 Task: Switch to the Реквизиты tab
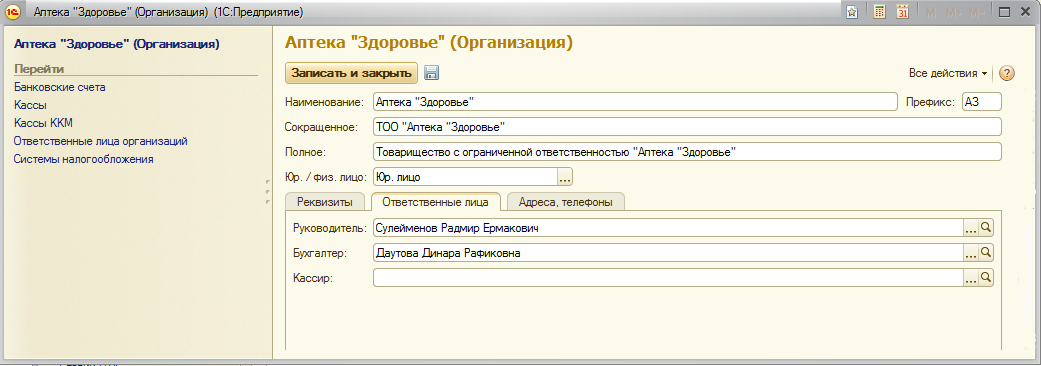[x=325, y=202]
